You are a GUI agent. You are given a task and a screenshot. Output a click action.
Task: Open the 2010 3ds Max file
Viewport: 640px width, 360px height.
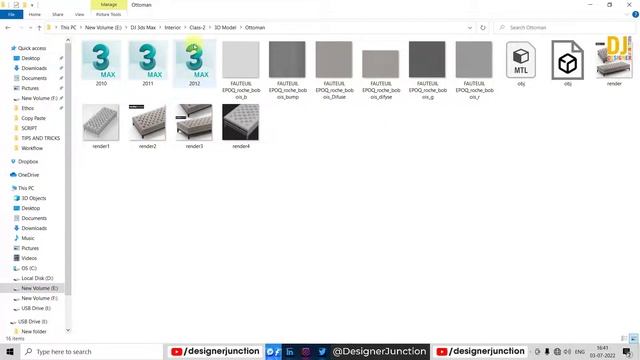(x=101, y=63)
